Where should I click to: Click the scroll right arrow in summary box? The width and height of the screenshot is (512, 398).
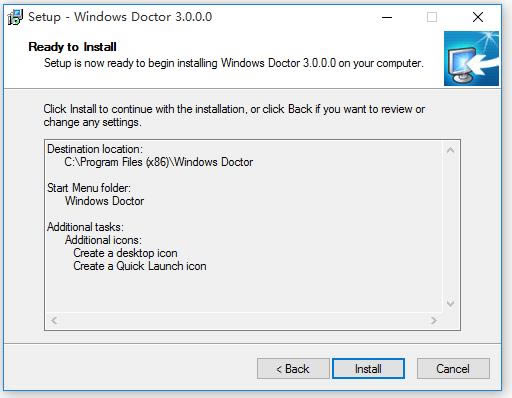click(x=433, y=321)
